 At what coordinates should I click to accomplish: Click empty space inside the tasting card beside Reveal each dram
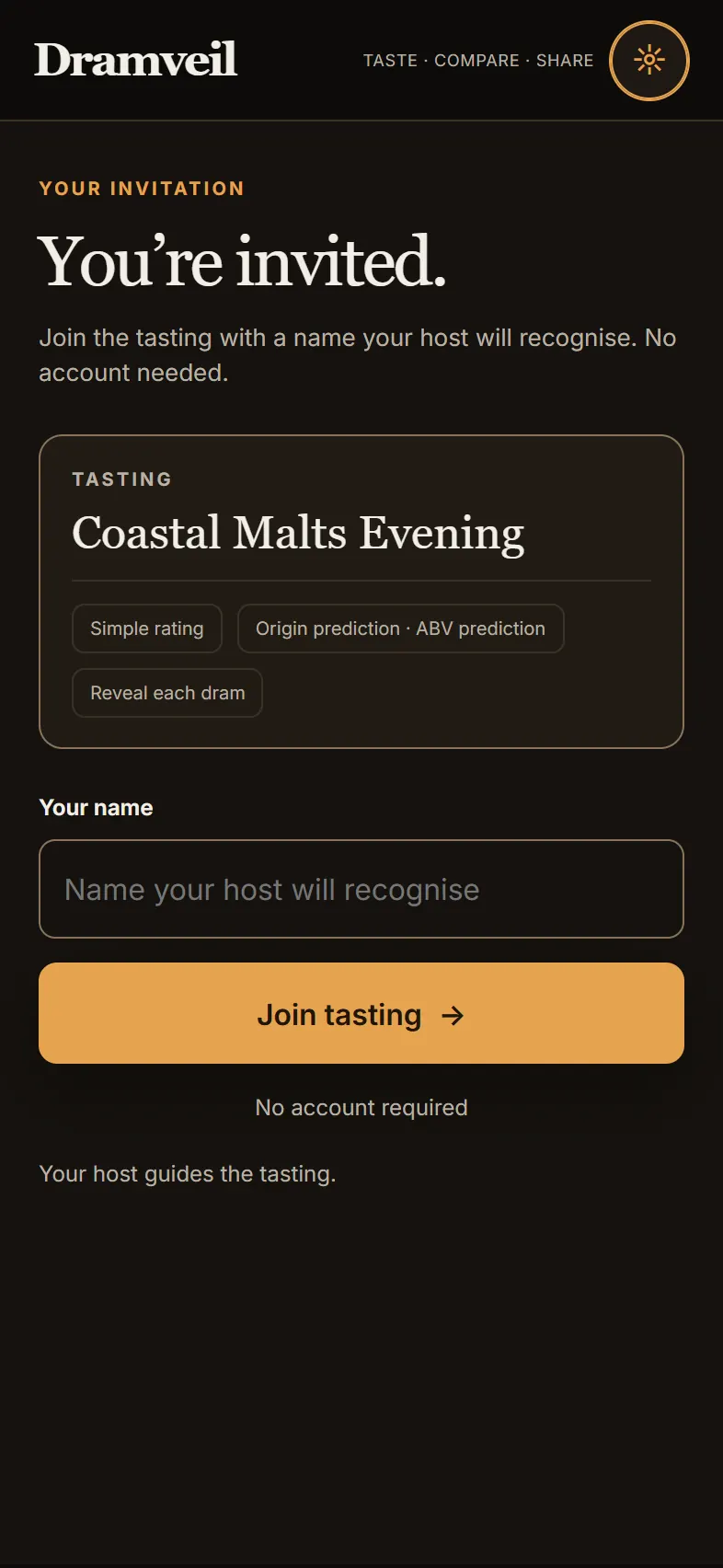coord(460,695)
